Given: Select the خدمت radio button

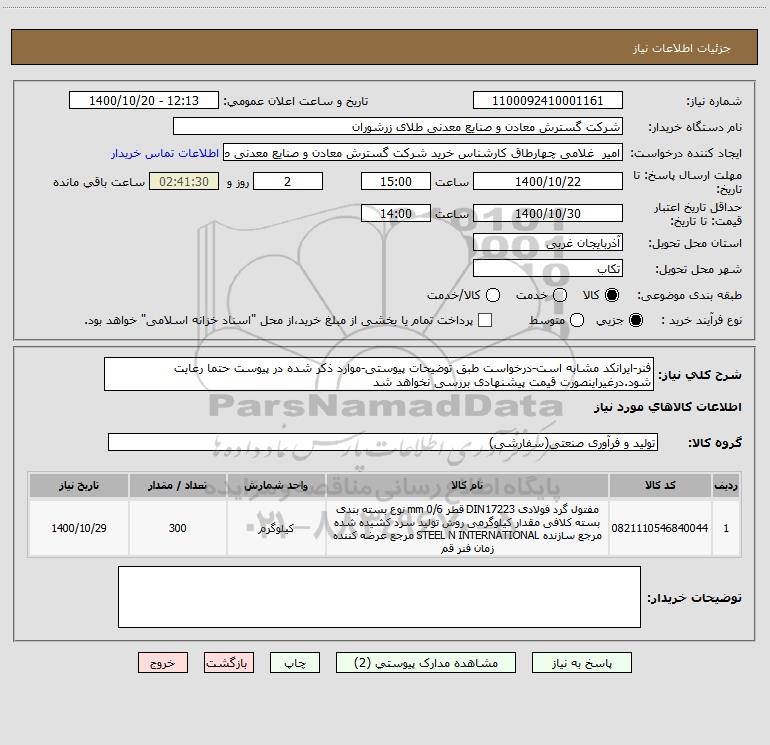Looking at the screenshot, I should tap(560, 295).
